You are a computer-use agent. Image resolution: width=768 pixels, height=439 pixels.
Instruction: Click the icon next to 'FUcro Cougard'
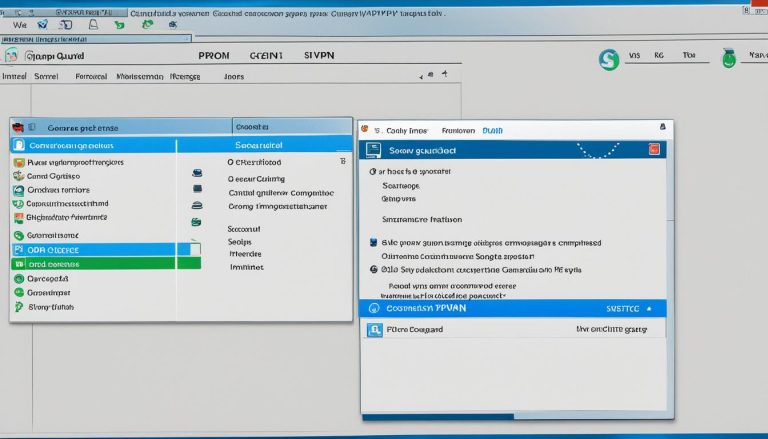pyautogui.click(x=374, y=329)
